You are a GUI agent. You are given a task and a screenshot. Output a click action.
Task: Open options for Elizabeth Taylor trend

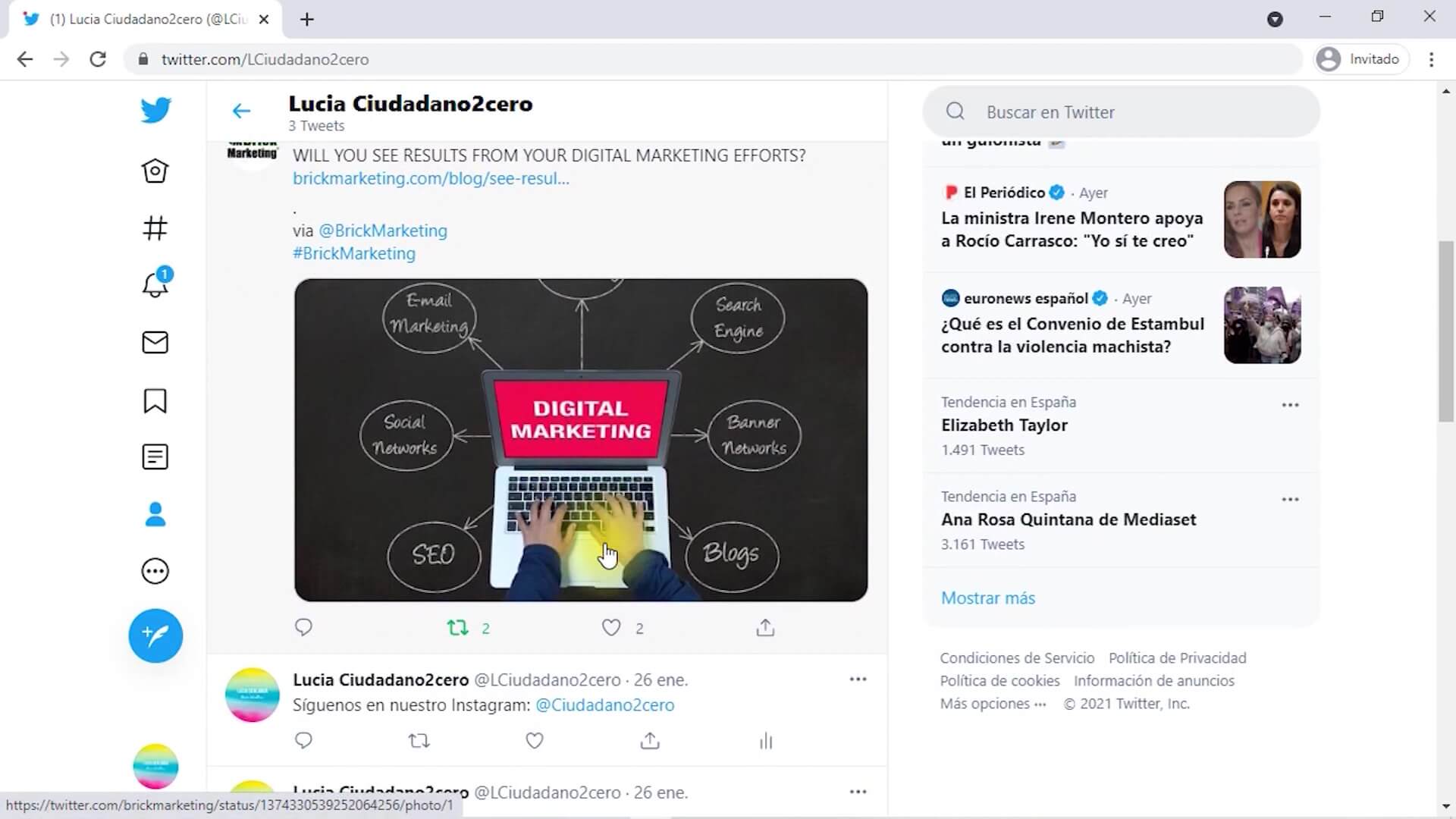click(1290, 405)
